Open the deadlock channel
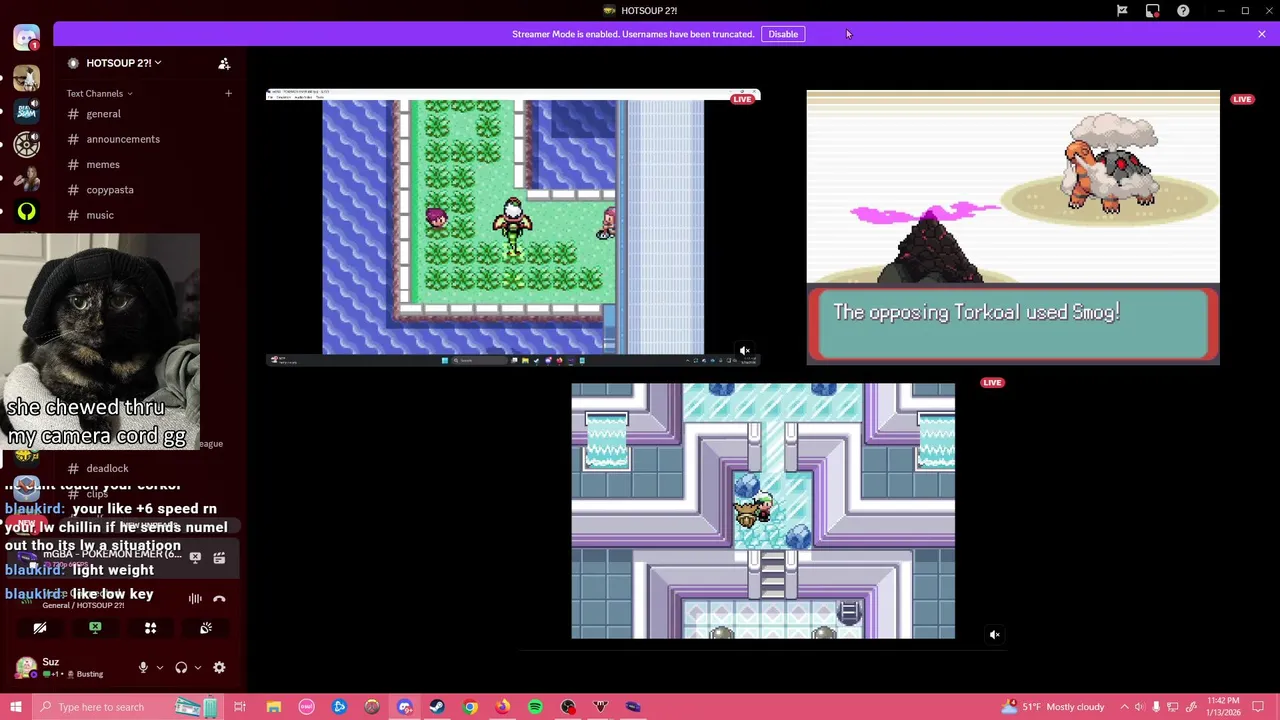 tap(107, 468)
